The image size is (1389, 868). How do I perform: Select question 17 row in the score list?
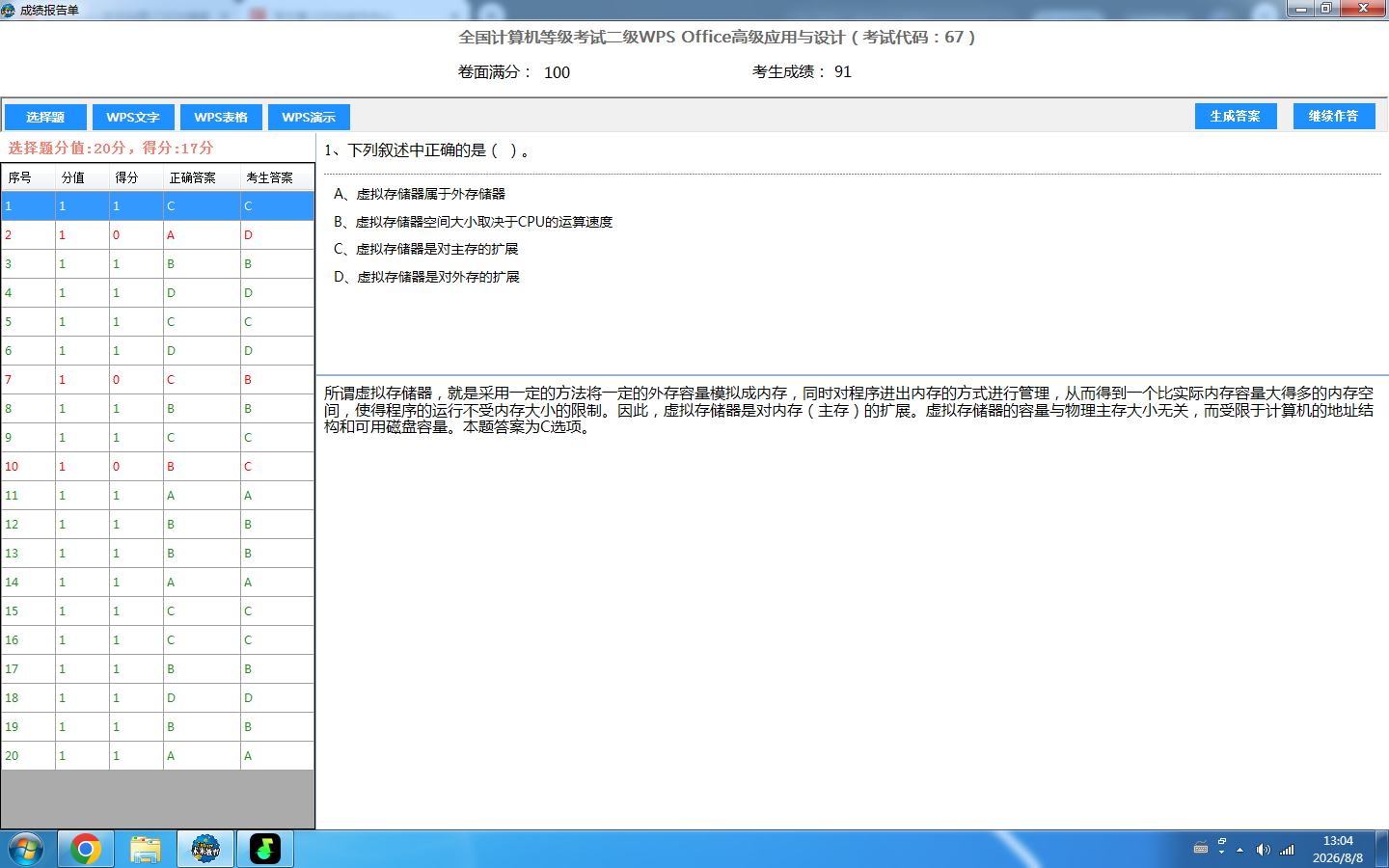pos(157,668)
